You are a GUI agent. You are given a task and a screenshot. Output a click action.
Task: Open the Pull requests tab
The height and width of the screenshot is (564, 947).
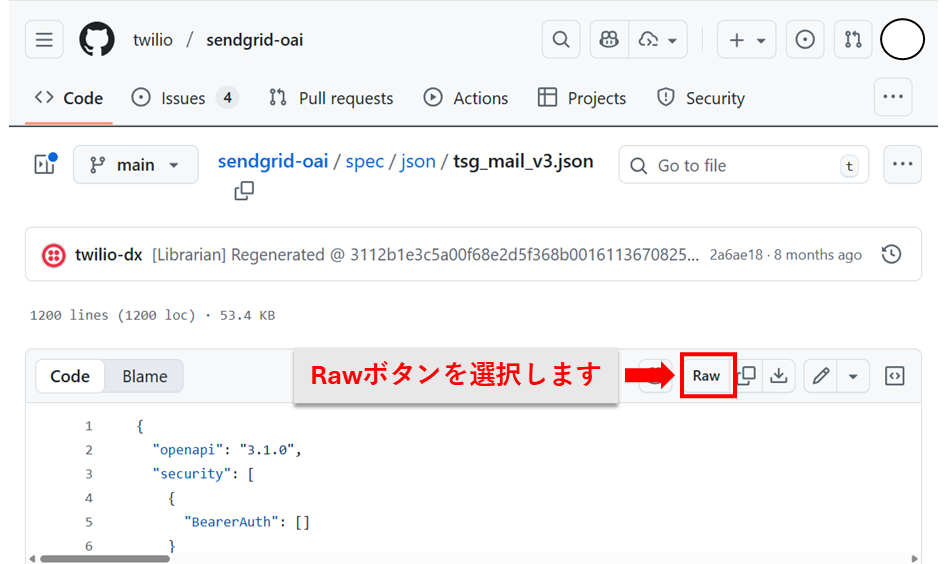pos(331,98)
